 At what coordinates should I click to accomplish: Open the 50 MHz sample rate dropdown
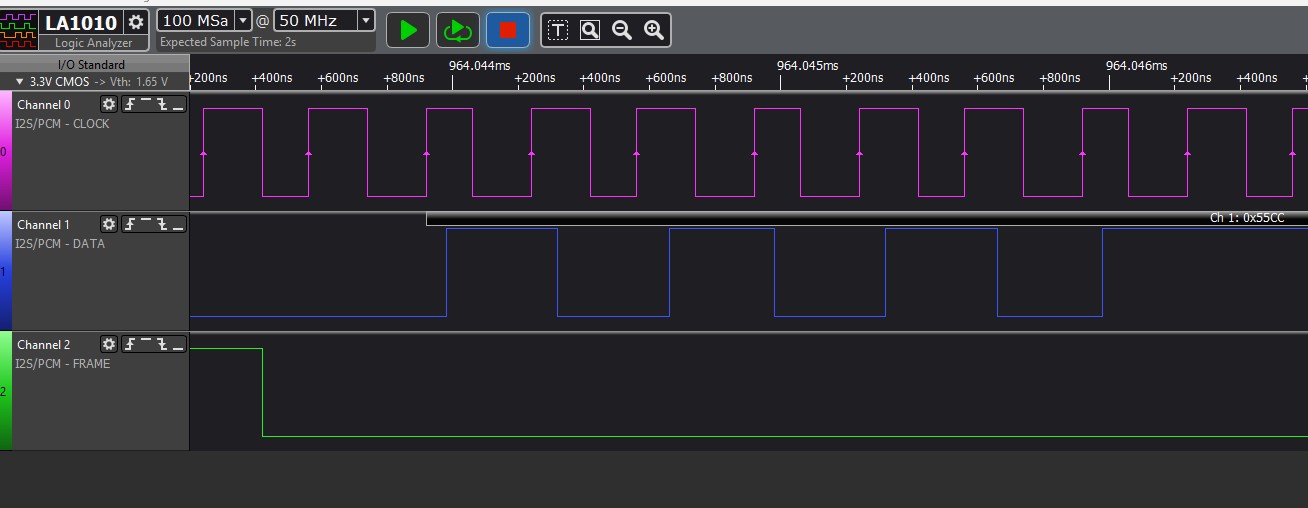click(x=366, y=21)
